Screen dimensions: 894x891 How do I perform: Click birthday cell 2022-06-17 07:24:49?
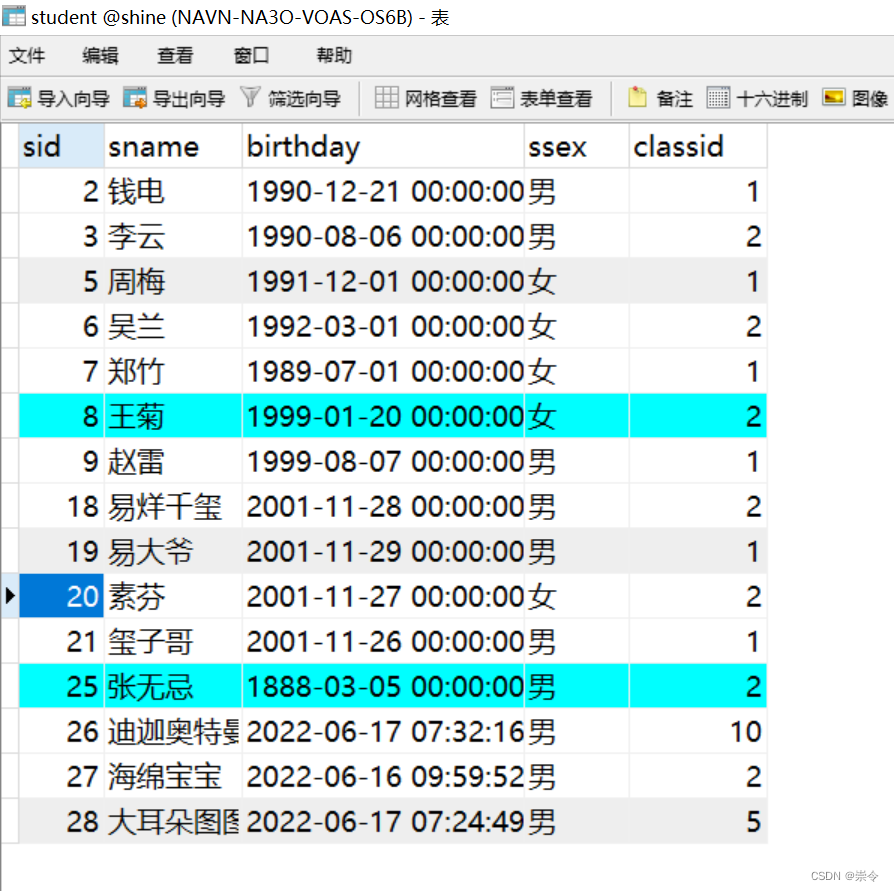pos(383,821)
